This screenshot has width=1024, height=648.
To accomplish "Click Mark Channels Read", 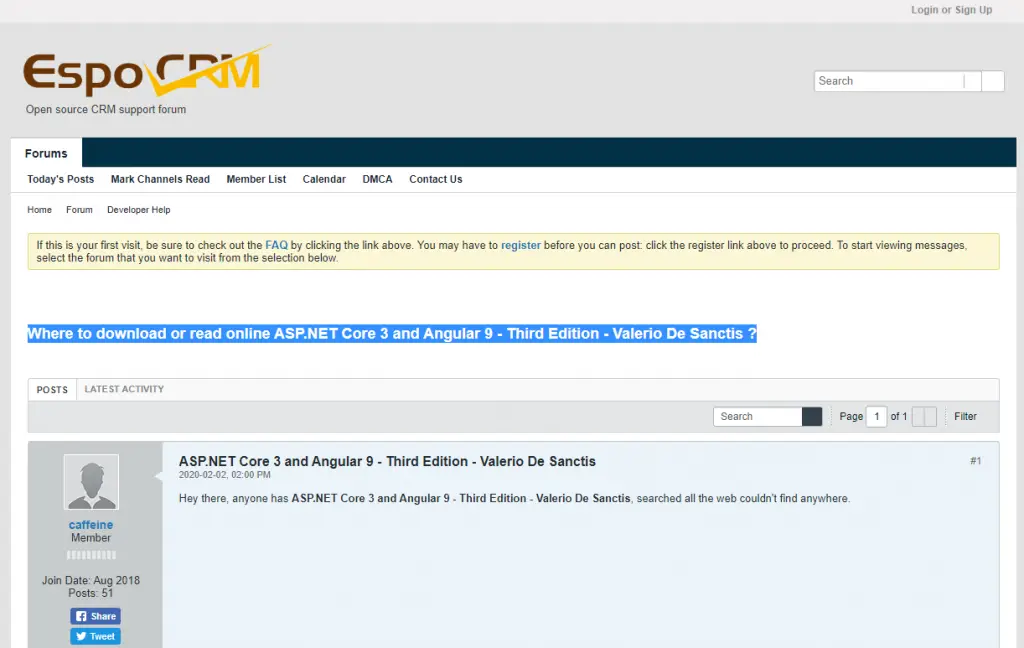I will click(x=160, y=179).
